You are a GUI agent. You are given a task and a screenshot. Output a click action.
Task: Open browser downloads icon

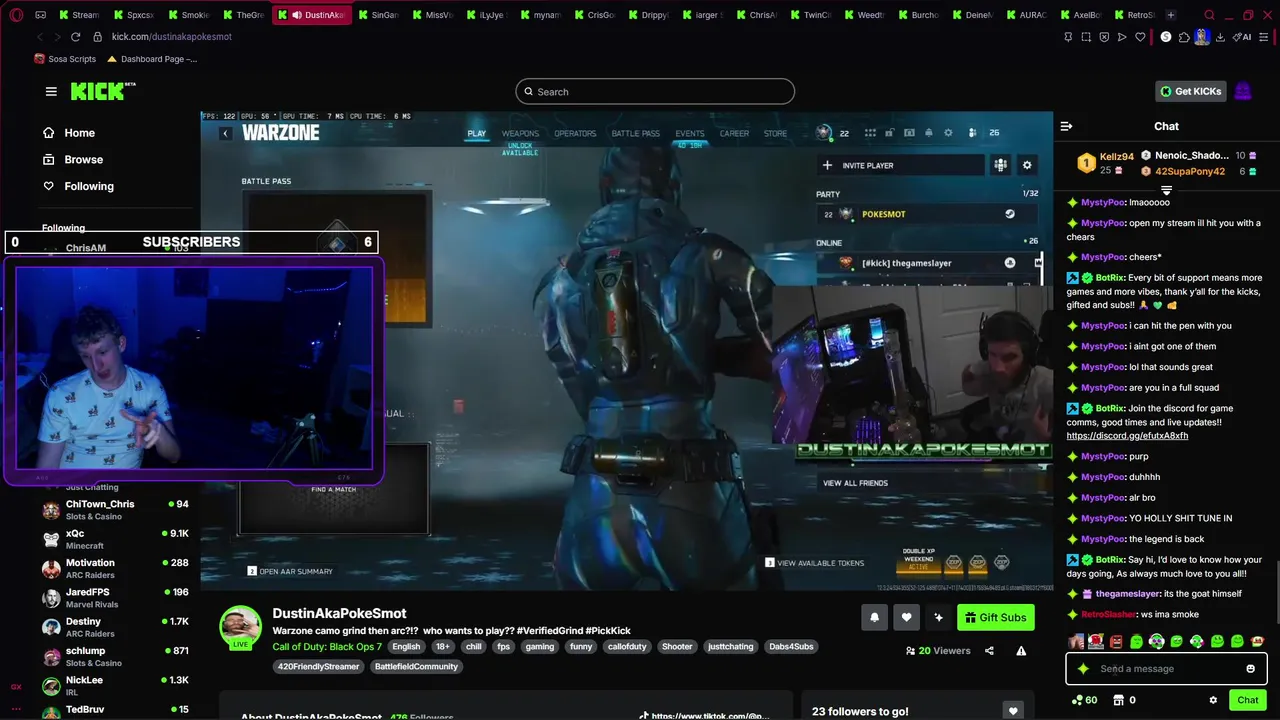1220,37
